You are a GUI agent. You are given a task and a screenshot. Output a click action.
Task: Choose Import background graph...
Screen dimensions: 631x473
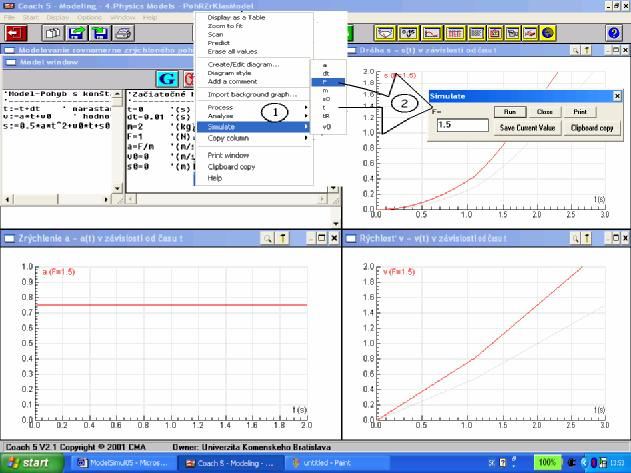coord(252,95)
